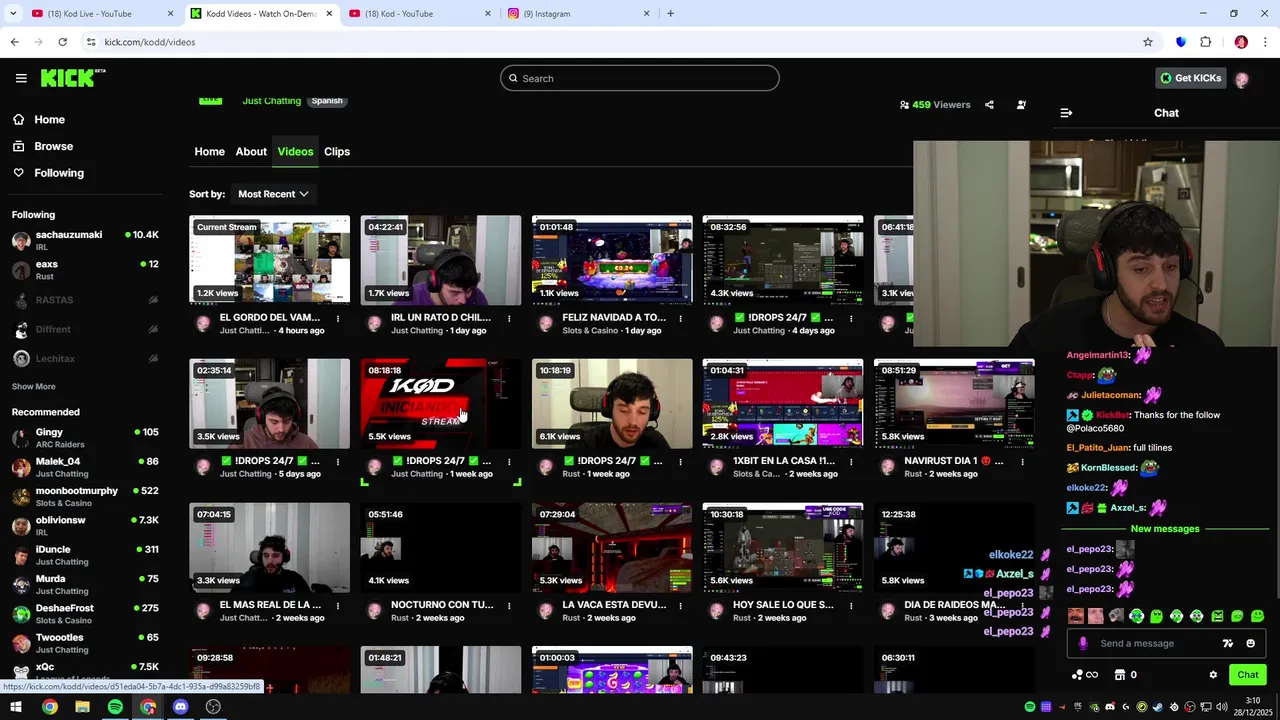Open the Current Stream video thumbnail

click(270, 260)
